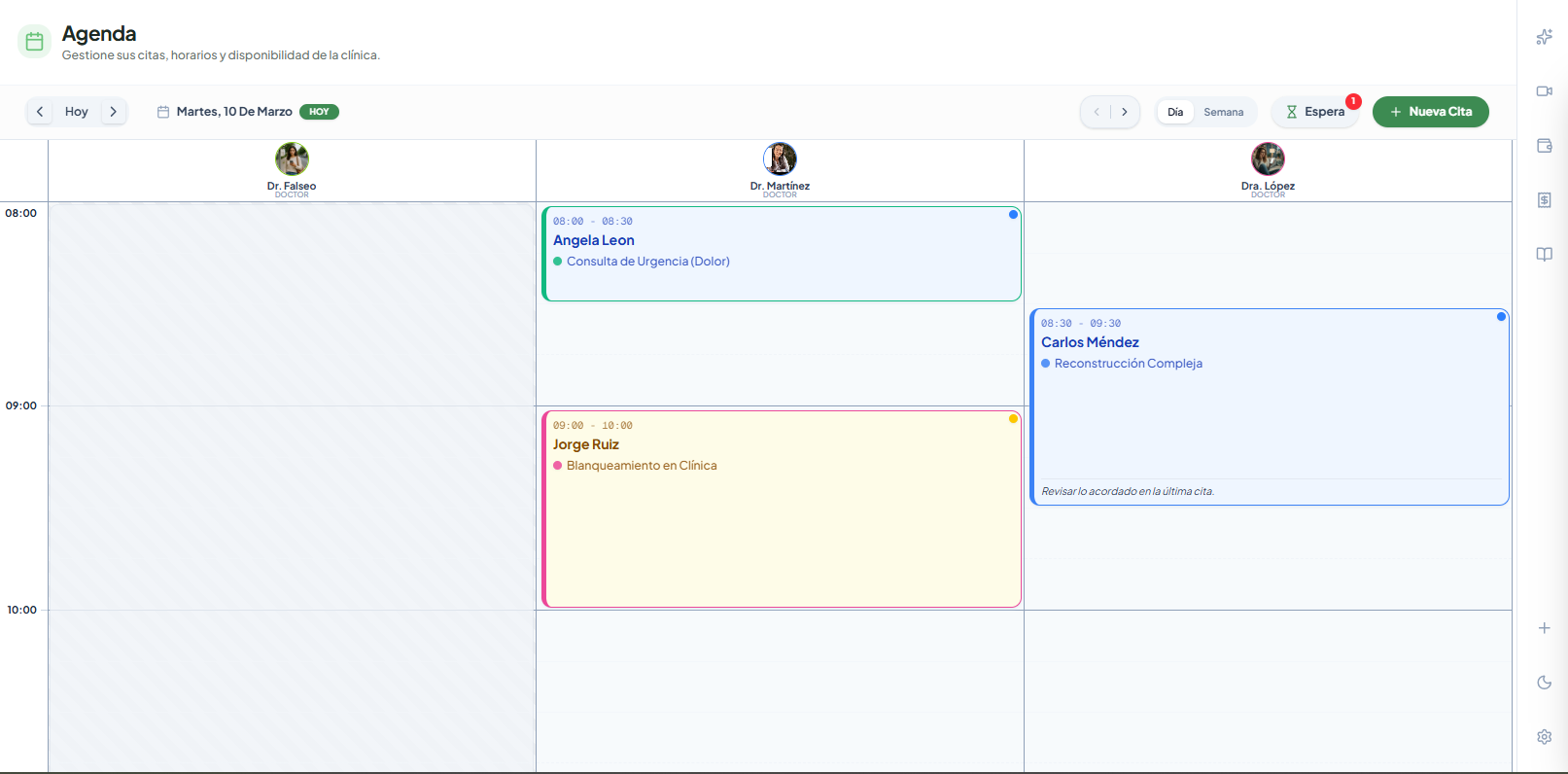Go to previous day chevron beside Hoy

pos(40,112)
